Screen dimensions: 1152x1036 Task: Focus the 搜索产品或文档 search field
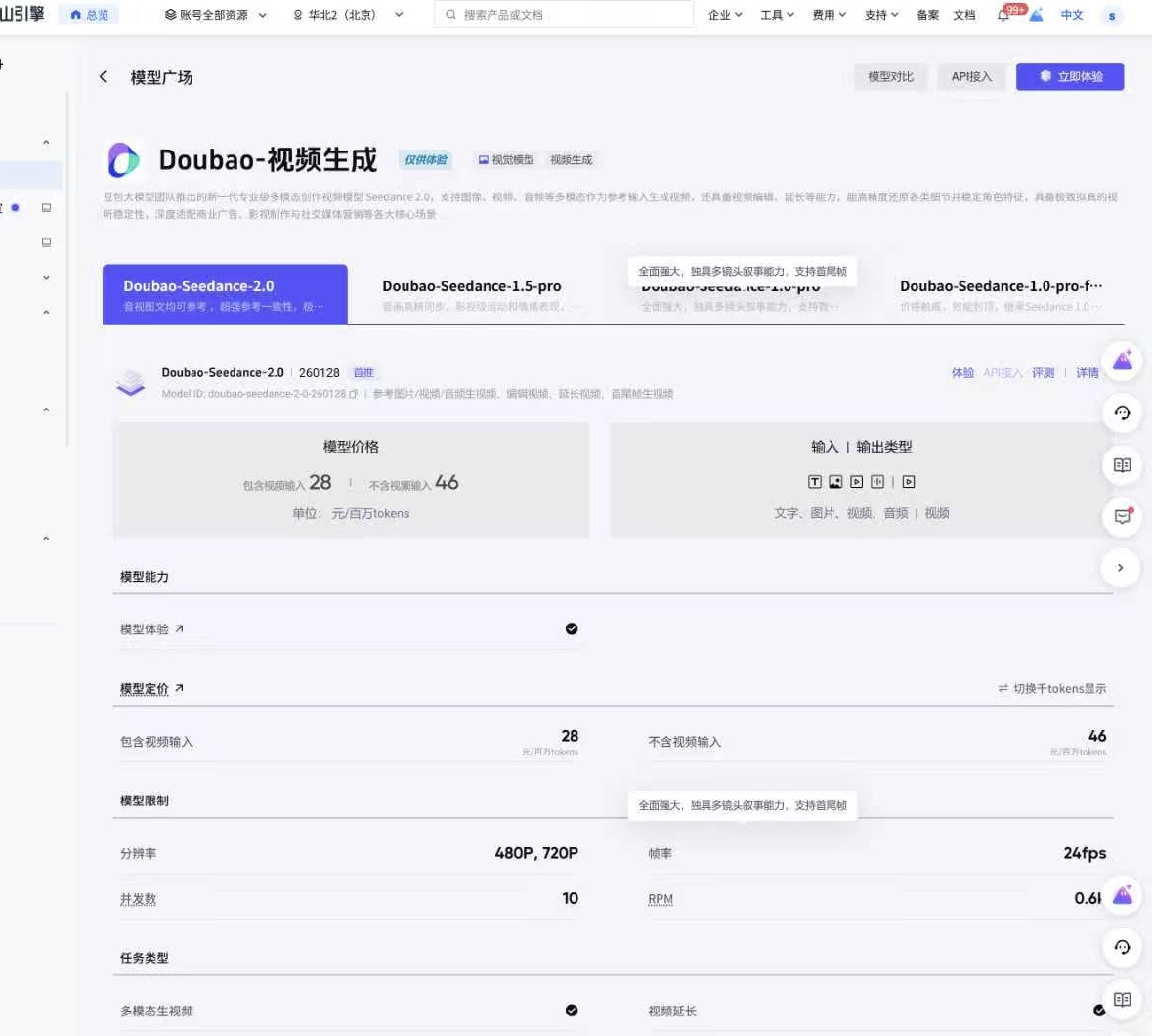click(x=564, y=15)
